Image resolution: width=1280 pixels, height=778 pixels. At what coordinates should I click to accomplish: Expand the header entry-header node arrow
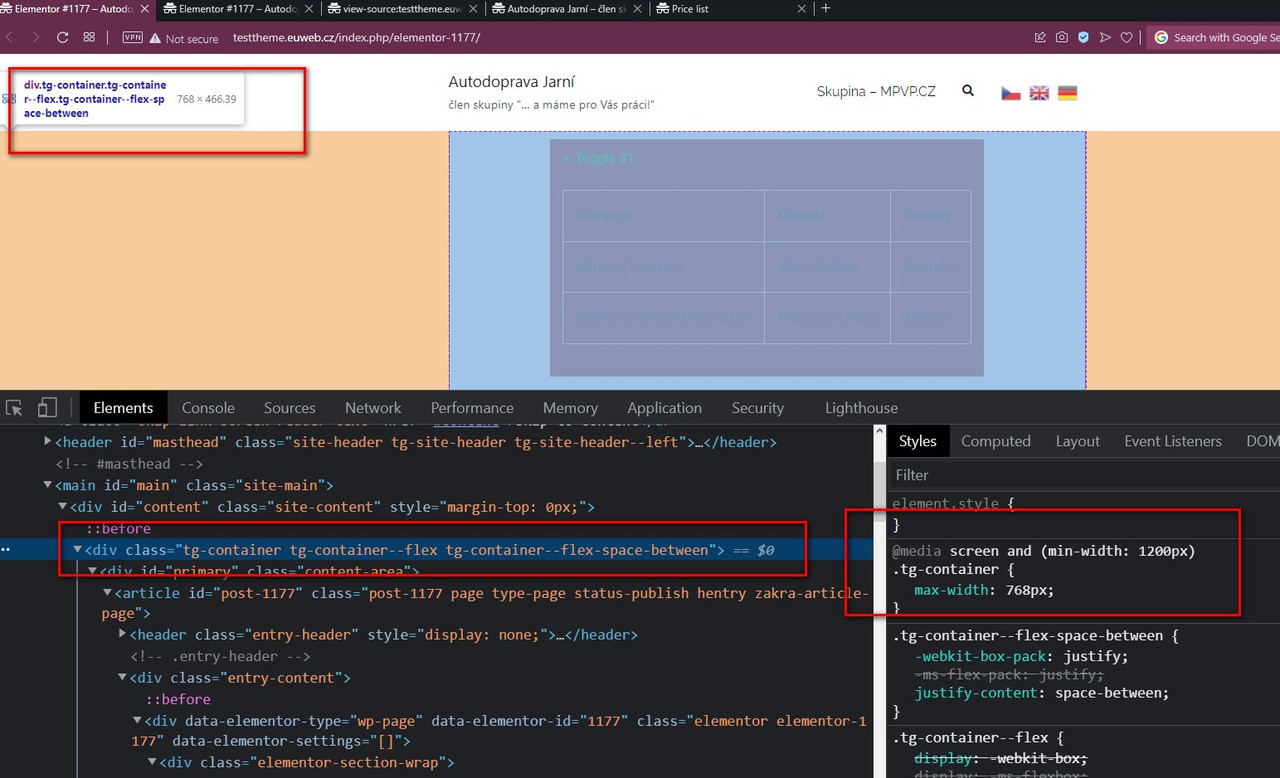[x=123, y=635]
